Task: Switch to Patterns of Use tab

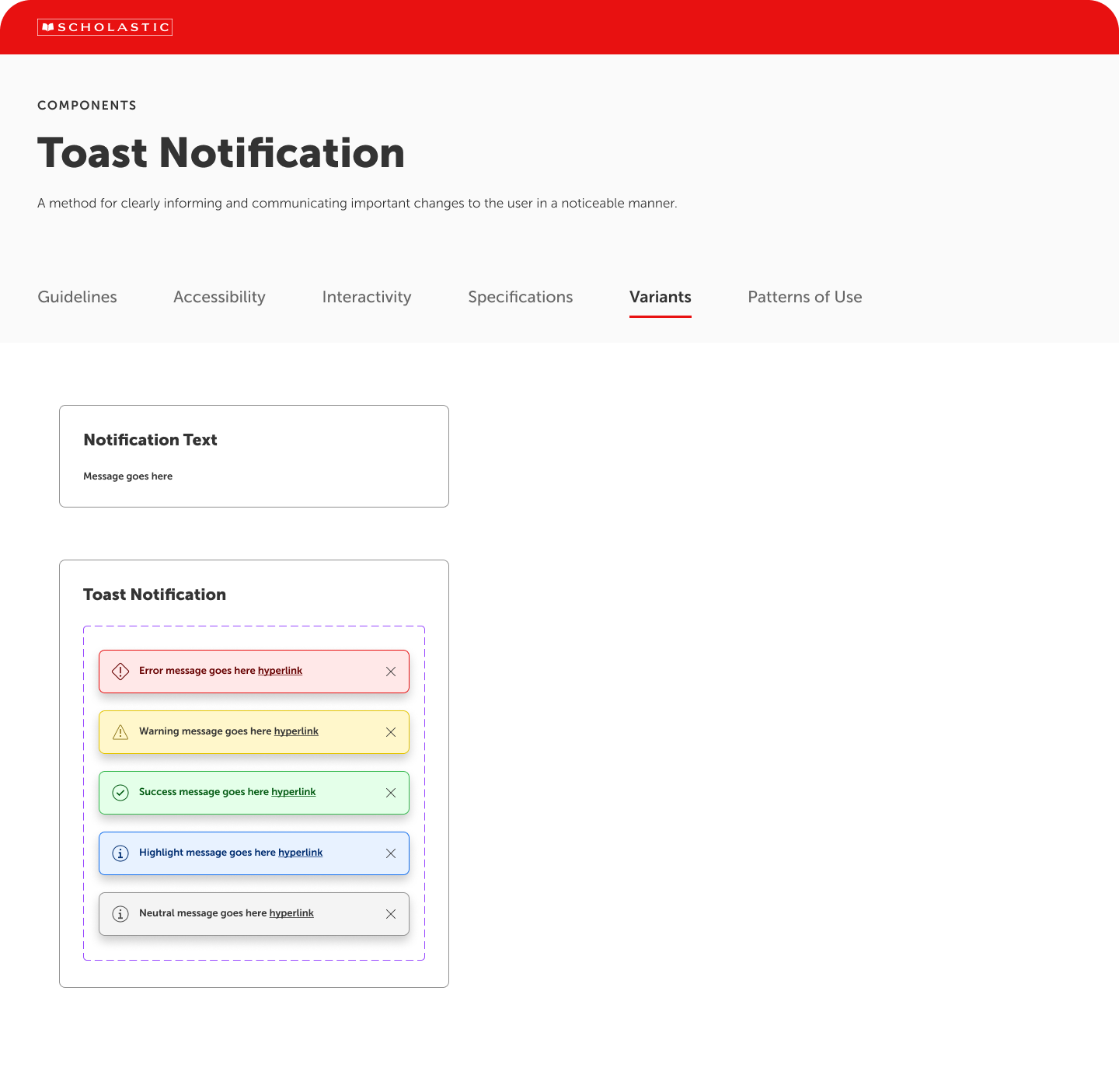Action: 805,297
